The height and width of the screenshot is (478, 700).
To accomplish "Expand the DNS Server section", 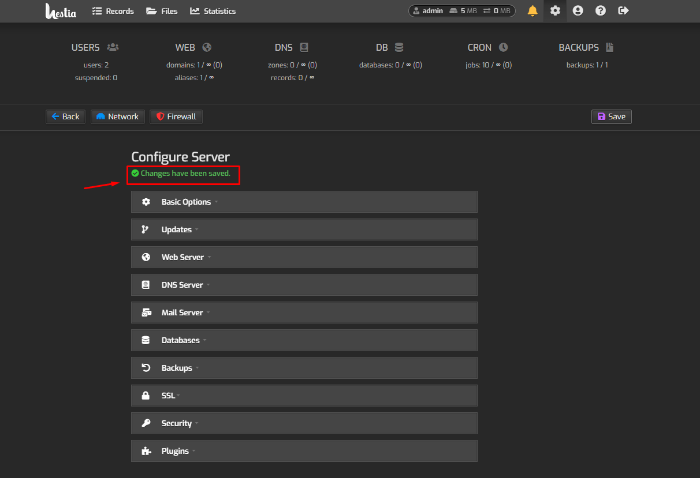I will [x=304, y=285].
